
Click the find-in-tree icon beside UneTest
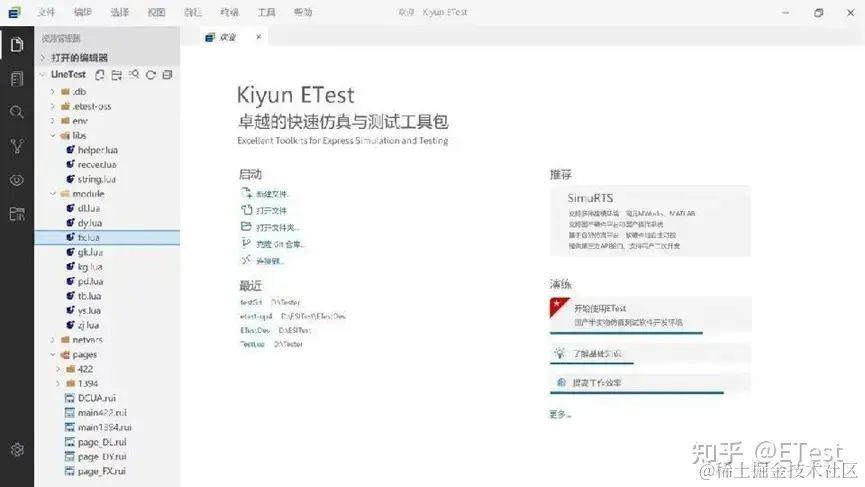(x=134, y=74)
